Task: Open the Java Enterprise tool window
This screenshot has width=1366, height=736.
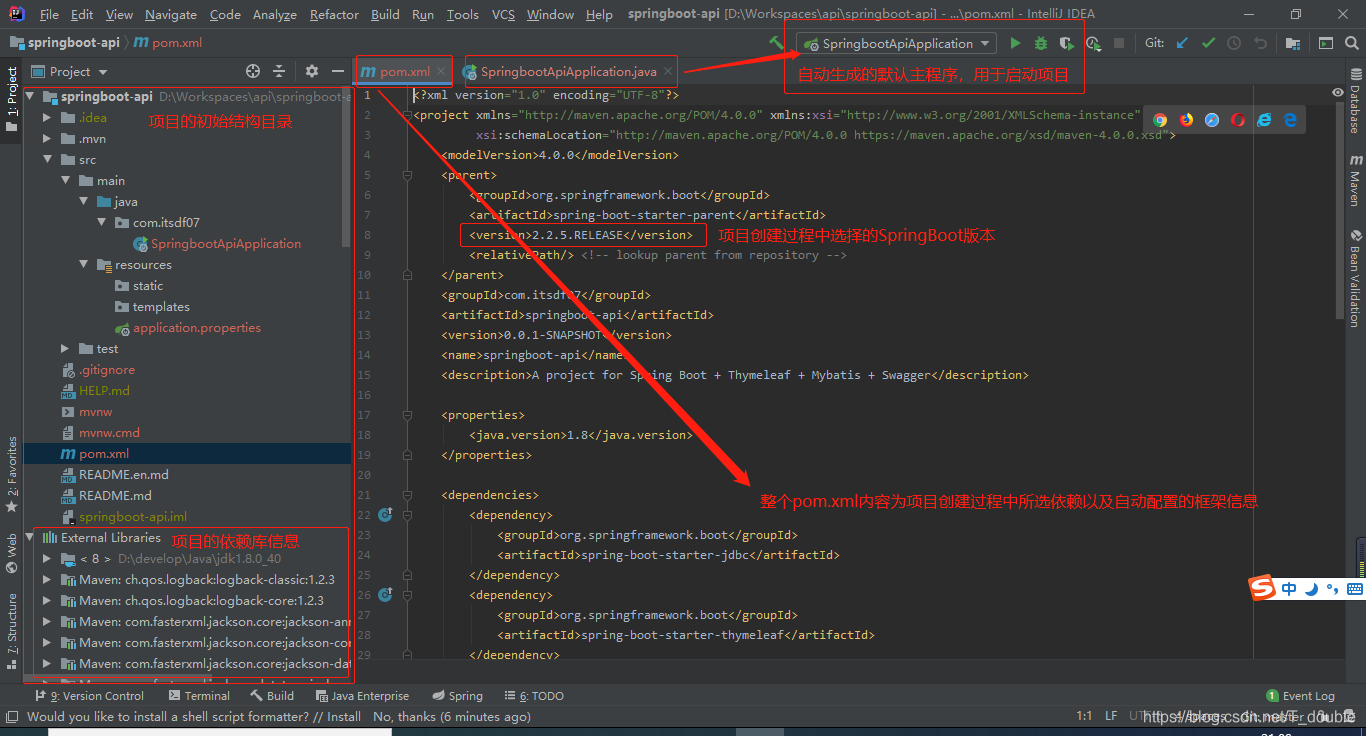Action: coord(361,695)
